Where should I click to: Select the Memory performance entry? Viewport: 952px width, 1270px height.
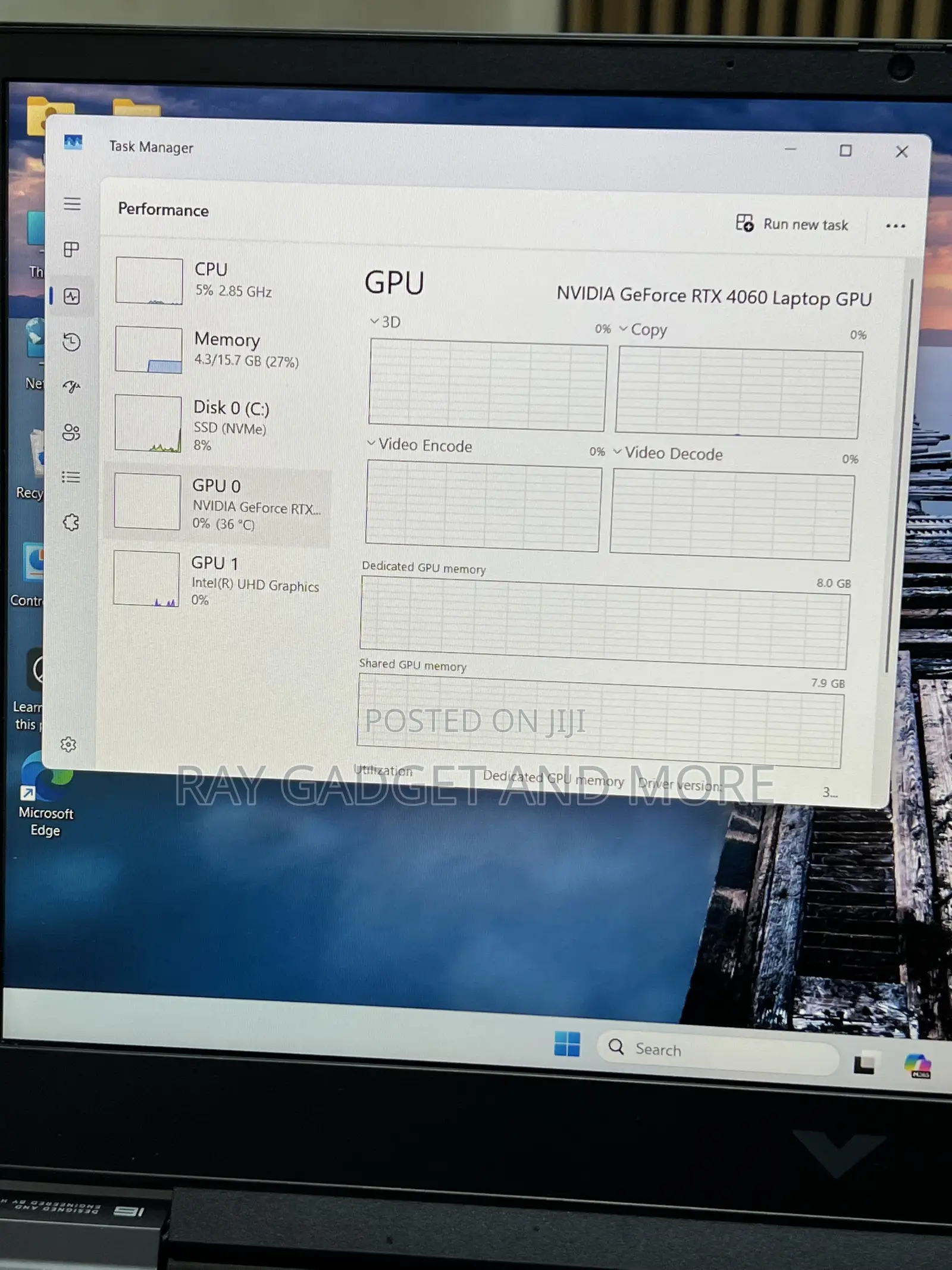click(218, 349)
